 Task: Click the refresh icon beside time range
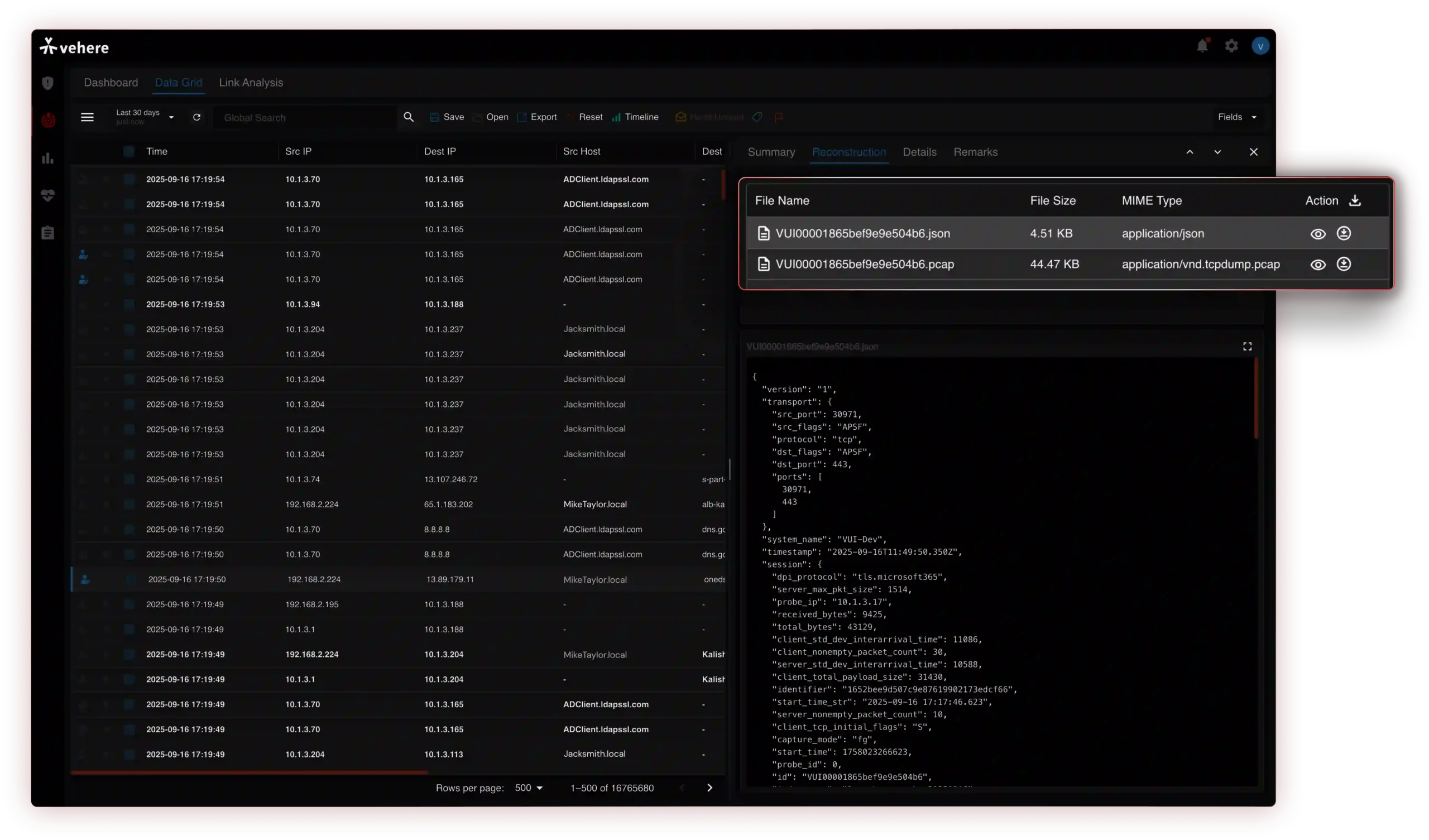[197, 117]
